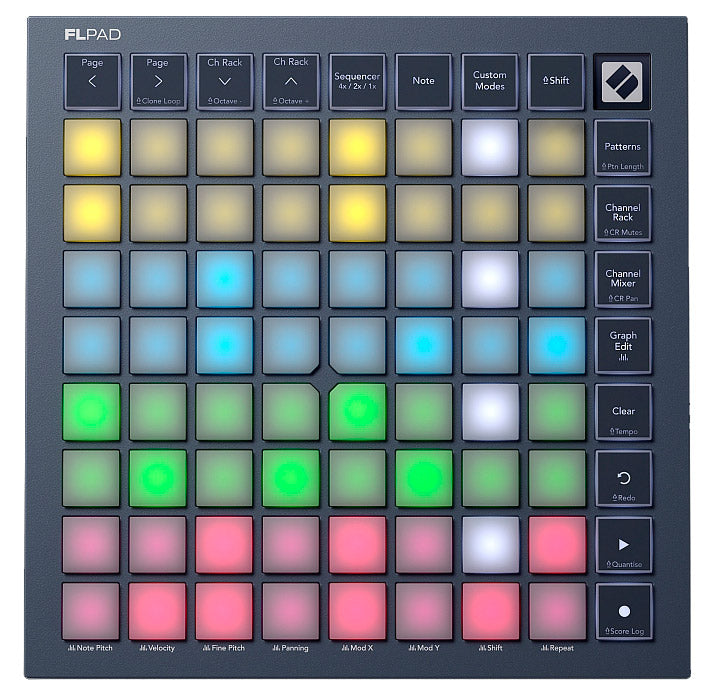Tap the white pad in the Play row
This screenshot has width=716, height=700.
(490, 545)
